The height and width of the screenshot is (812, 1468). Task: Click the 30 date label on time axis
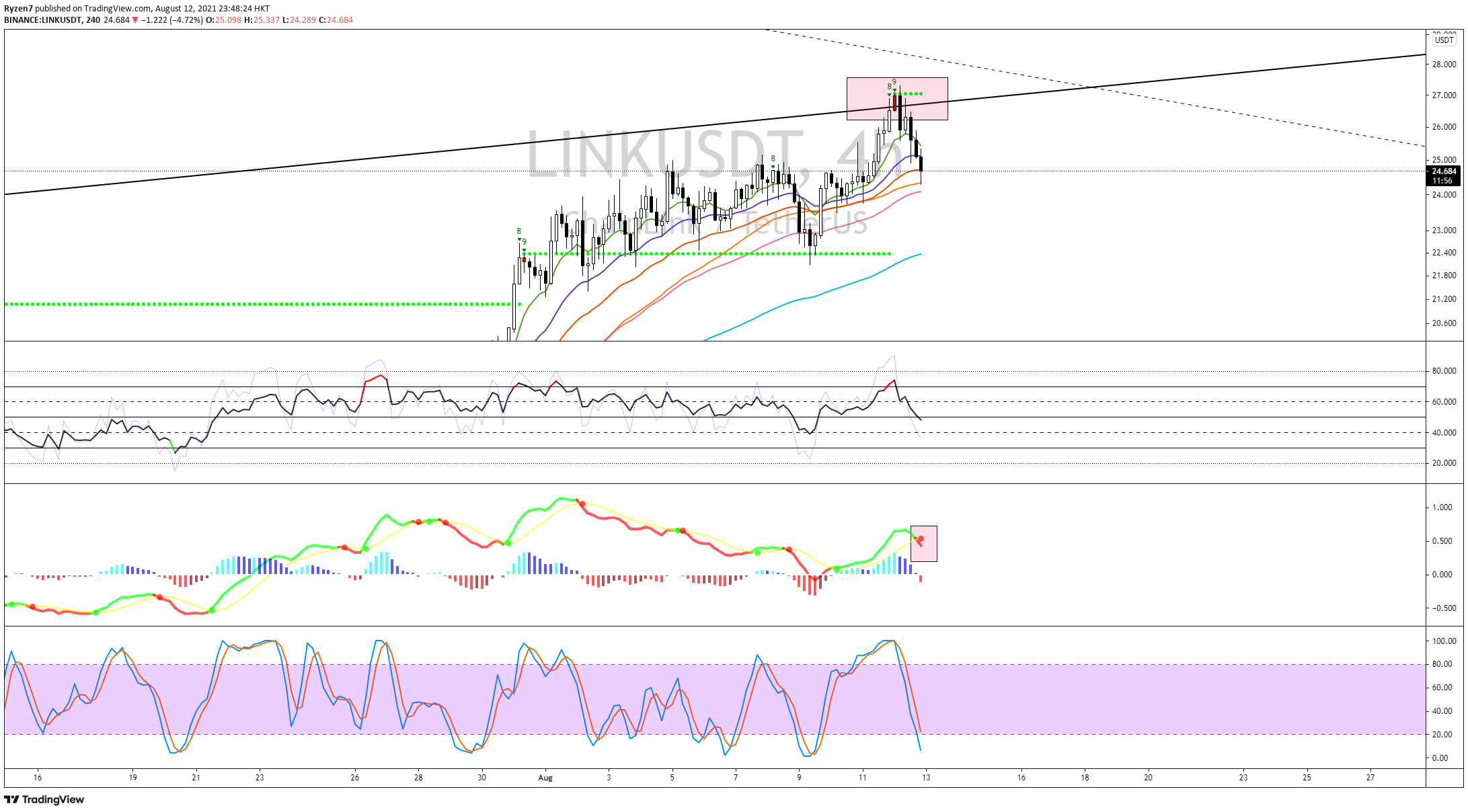[x=482, y=778]
